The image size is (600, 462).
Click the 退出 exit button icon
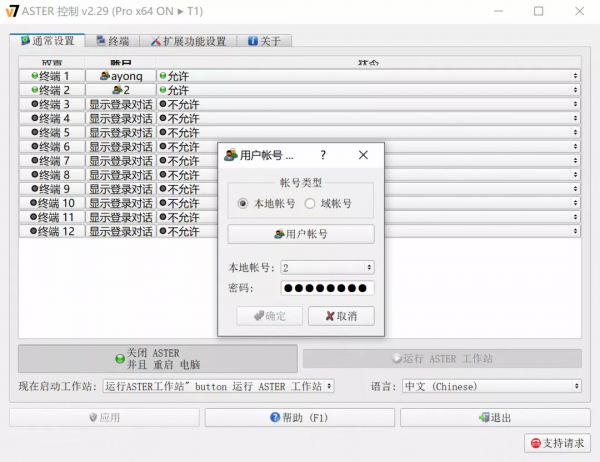point(484,418)
